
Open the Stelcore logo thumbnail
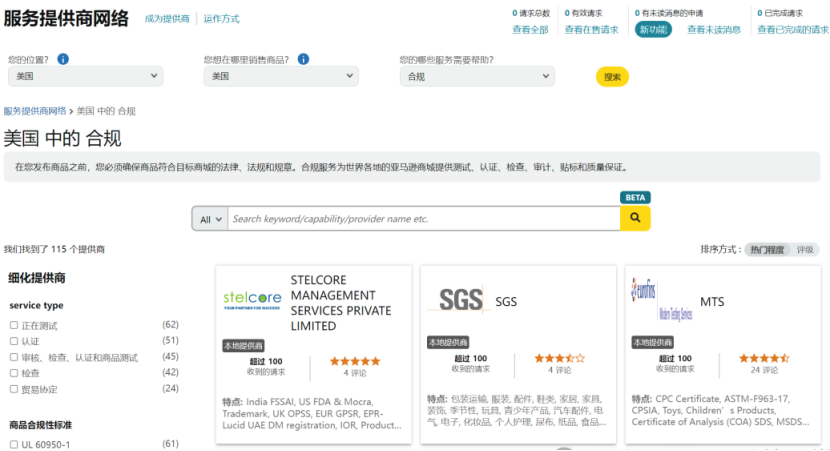tap(252, 300)
